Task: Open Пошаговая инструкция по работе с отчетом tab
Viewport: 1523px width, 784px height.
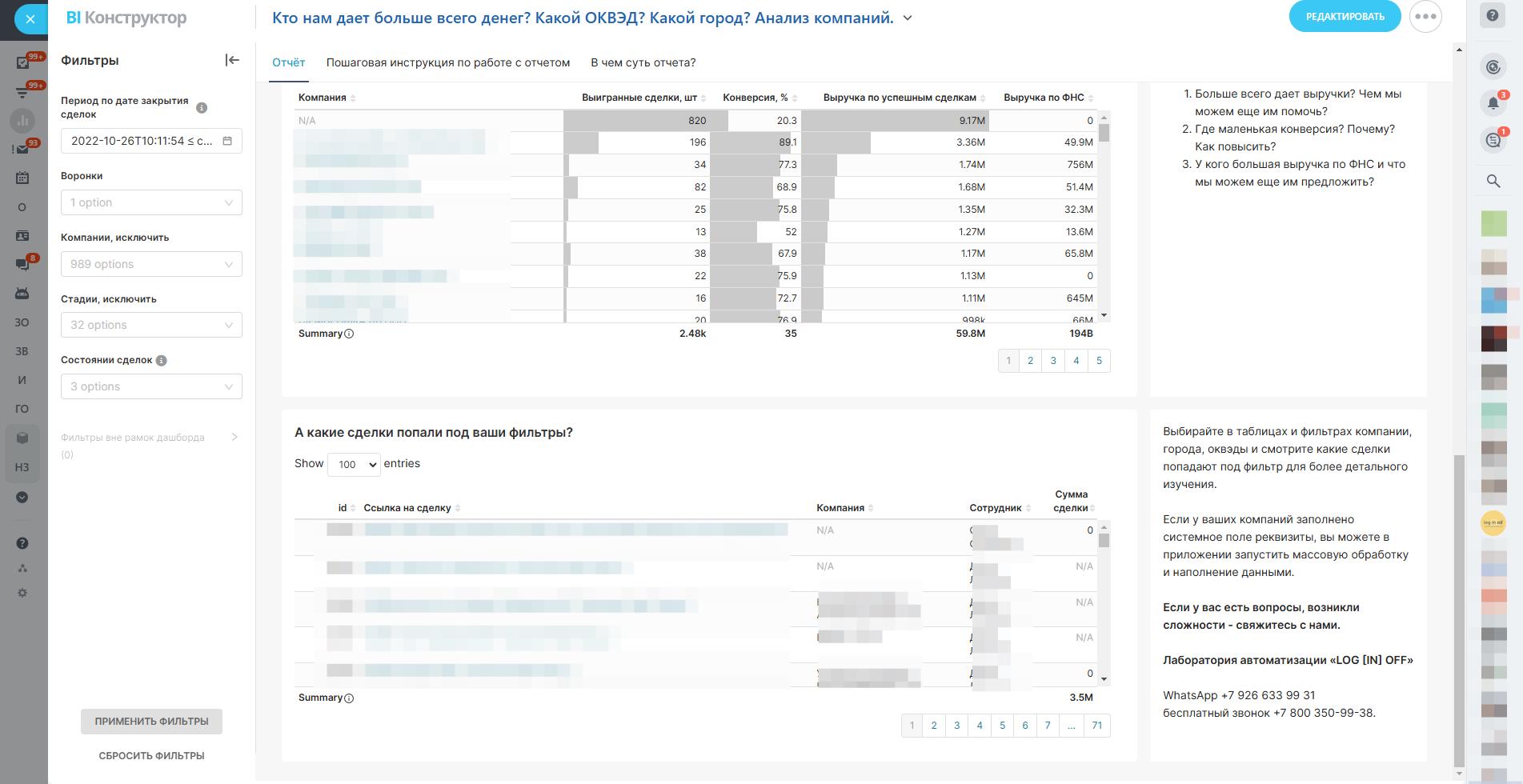Action: click(448, 62)
